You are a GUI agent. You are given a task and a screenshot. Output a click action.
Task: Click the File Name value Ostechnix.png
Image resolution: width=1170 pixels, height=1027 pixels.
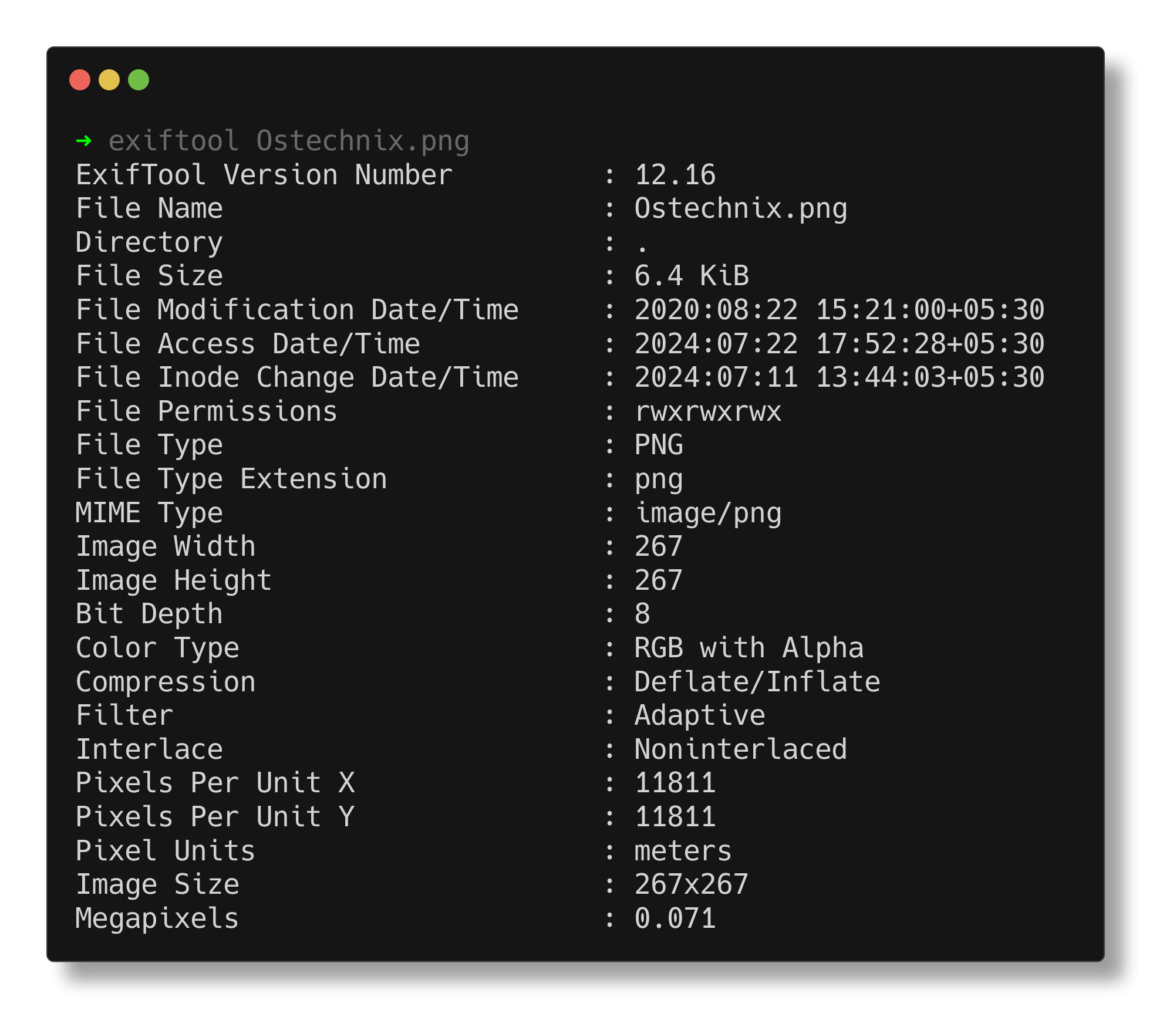[741, 208]
